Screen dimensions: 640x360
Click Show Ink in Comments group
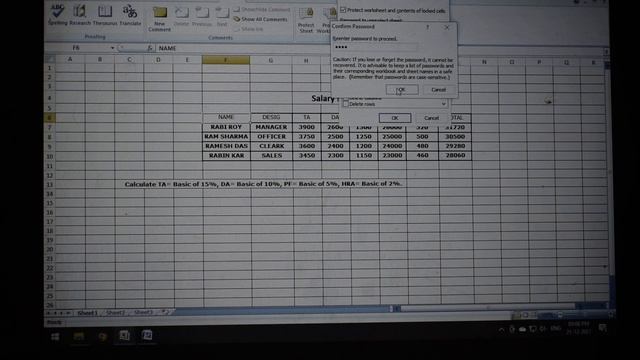point(249,29)
